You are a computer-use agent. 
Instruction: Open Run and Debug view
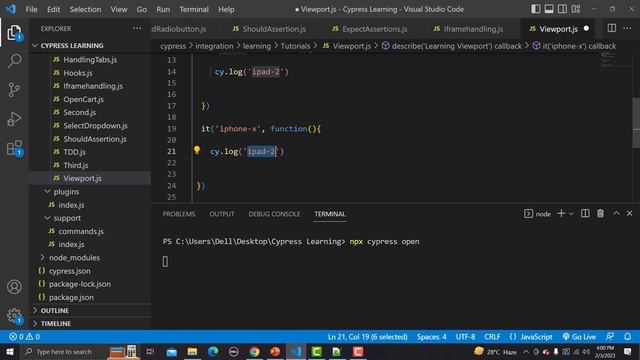[x=14, y=119]
